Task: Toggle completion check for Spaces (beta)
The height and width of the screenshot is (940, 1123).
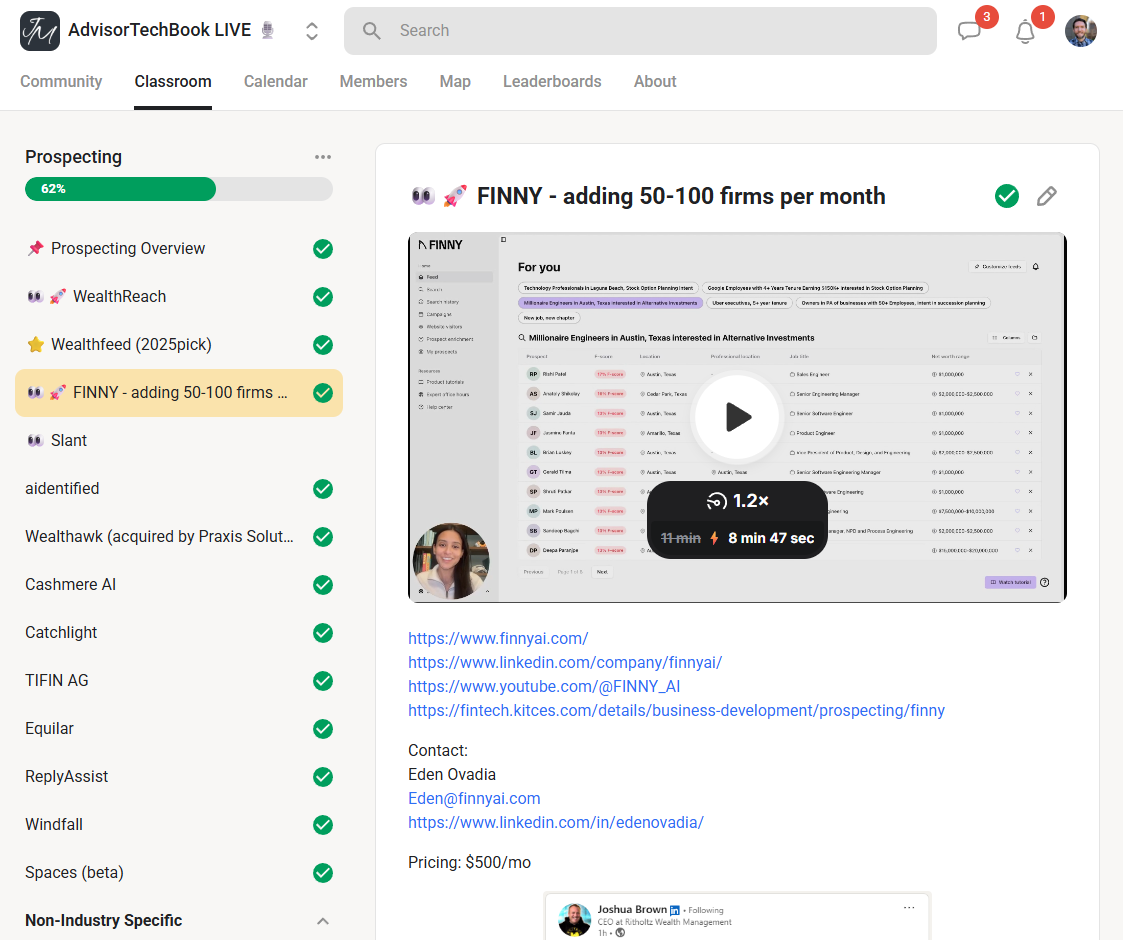Action: click(x=323, y=873)
